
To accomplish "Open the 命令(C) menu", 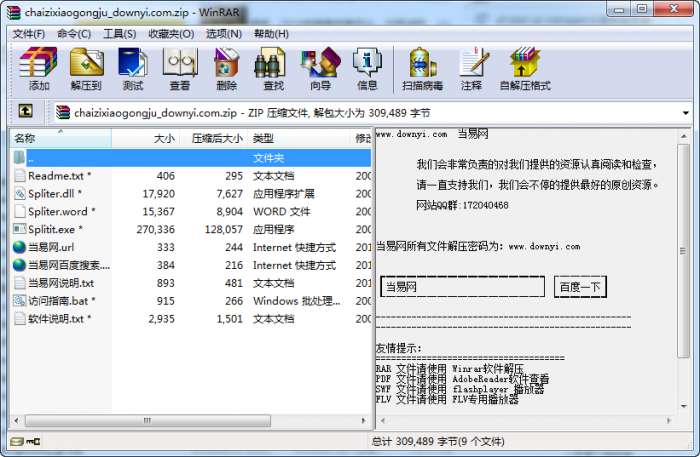I will coord(74,34).
